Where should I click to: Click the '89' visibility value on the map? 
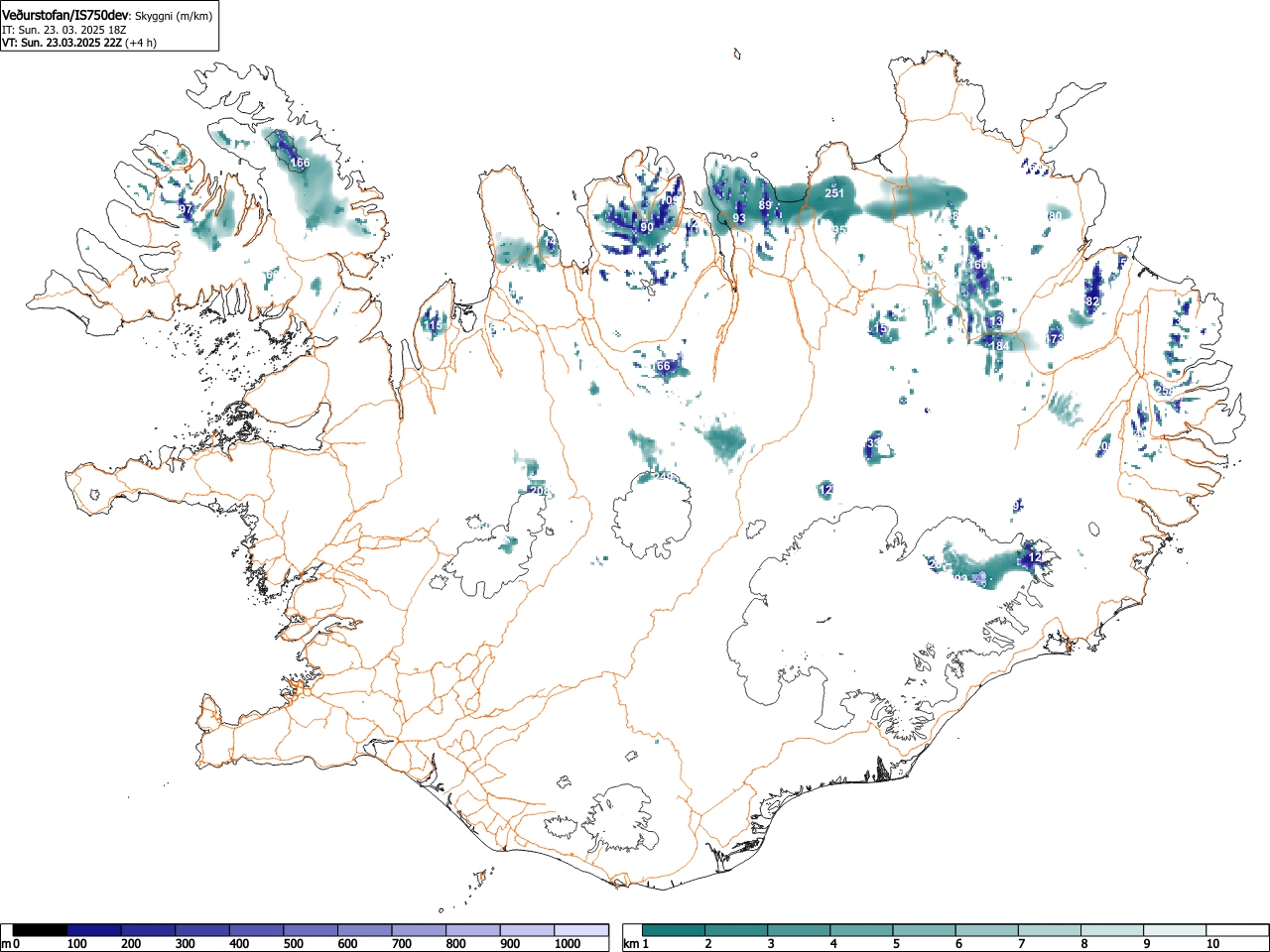click(765, 205)
